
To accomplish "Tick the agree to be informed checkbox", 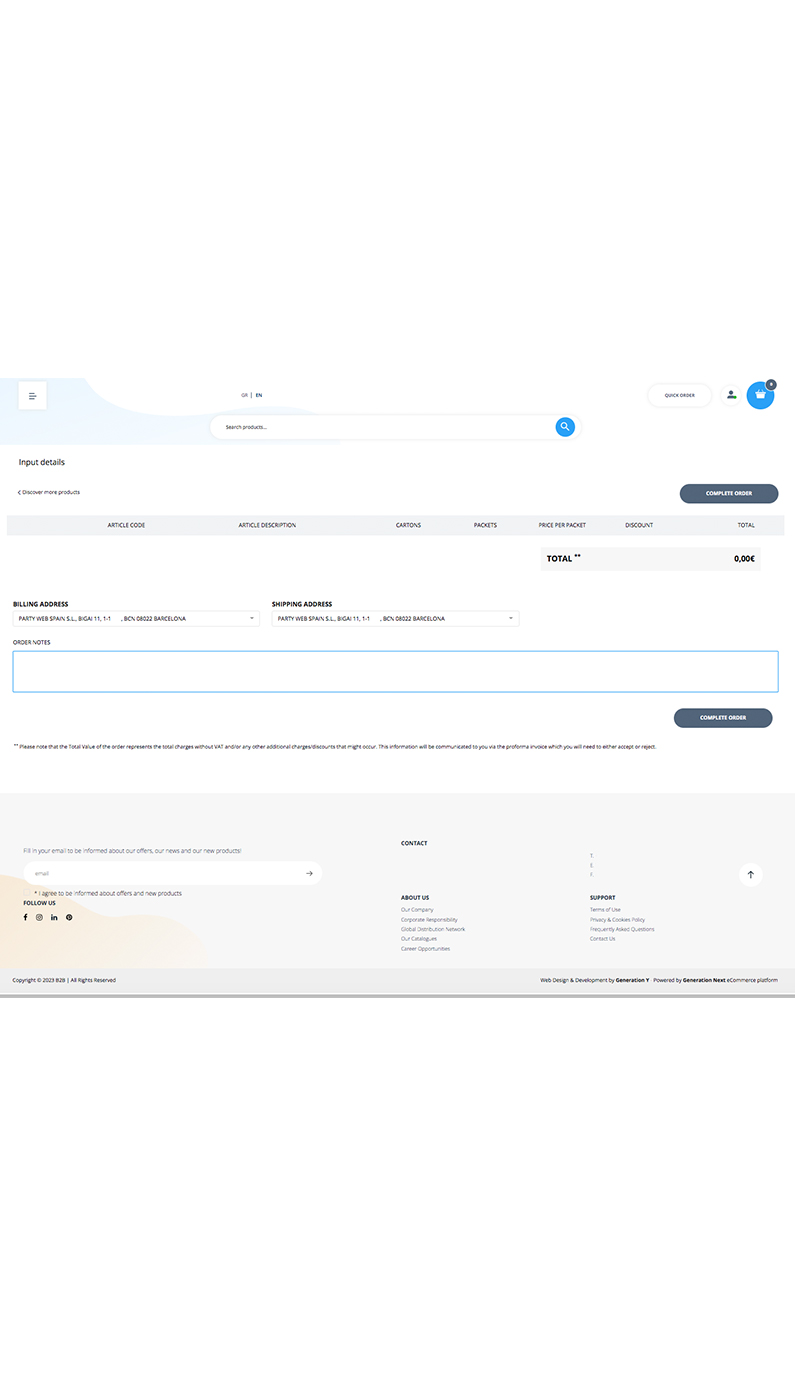I will tap(27, 893).
